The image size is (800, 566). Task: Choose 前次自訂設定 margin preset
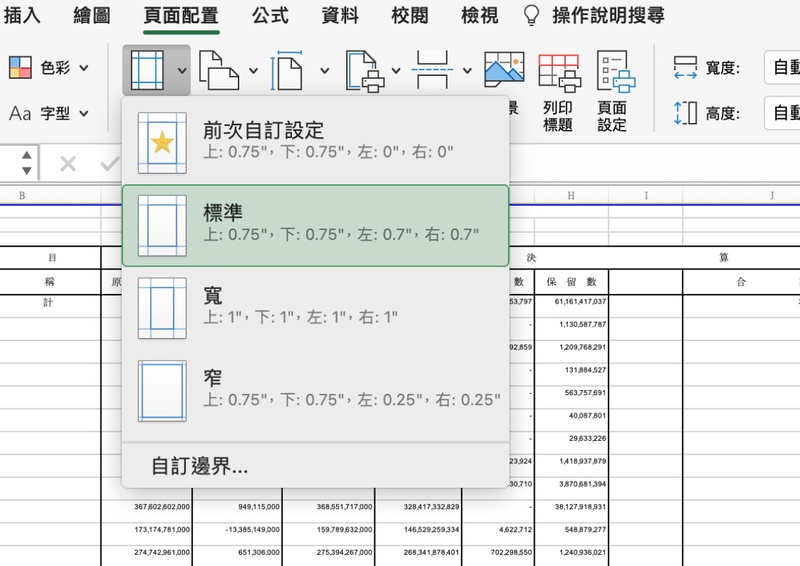pyautogui.click(x=315, y=142)
